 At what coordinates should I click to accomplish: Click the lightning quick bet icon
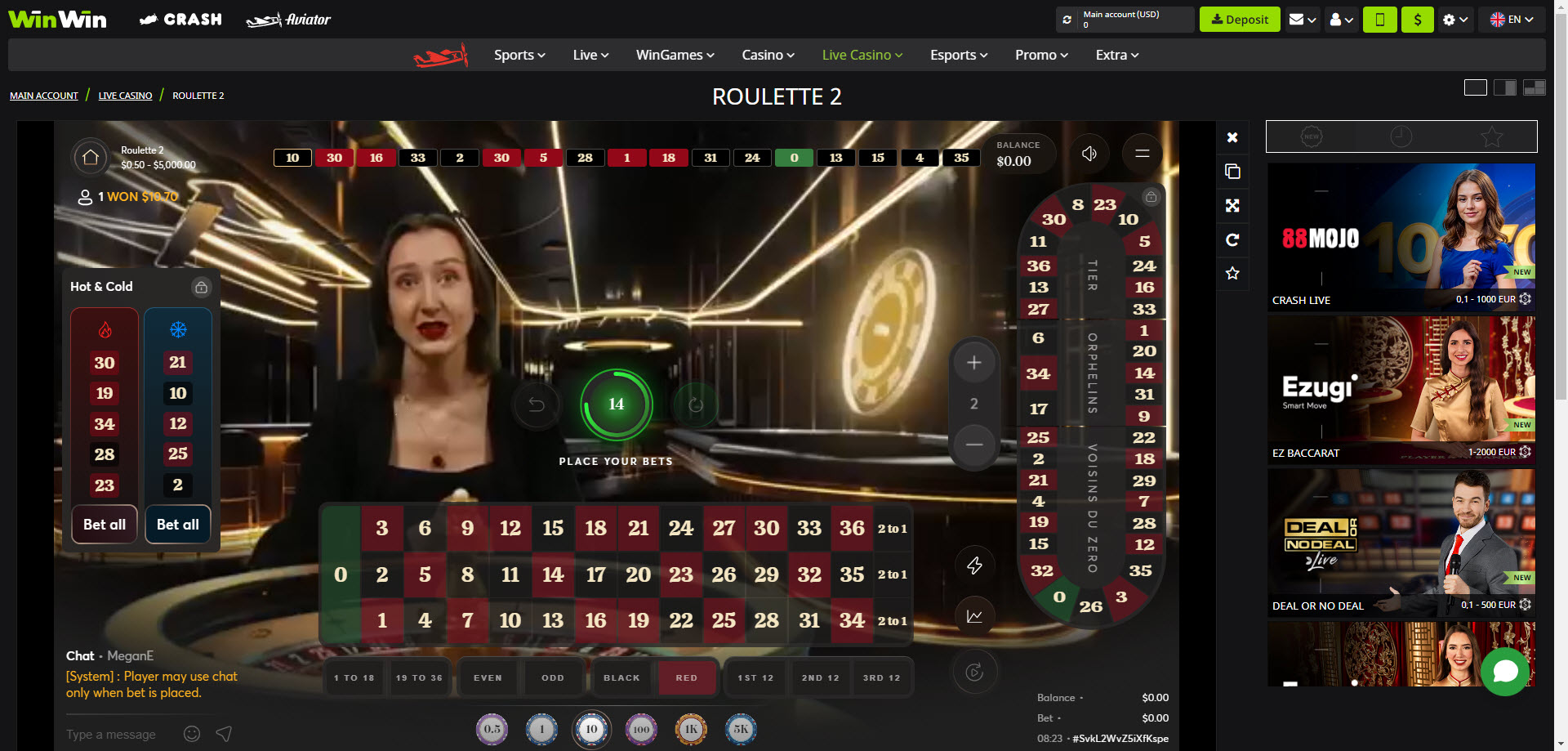pos(974,565)
